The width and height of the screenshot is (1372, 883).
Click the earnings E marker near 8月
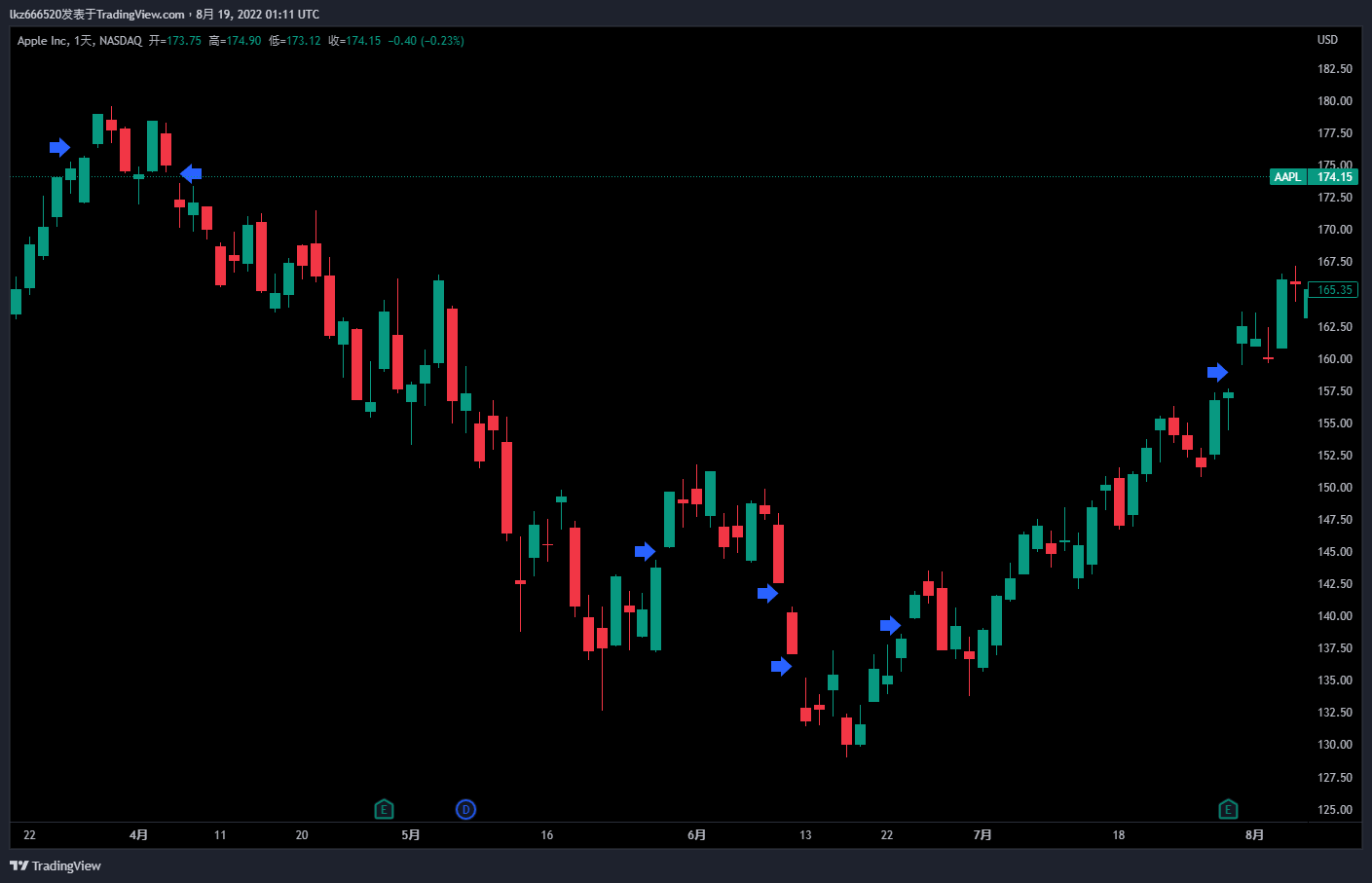[x=1228, y=809]
